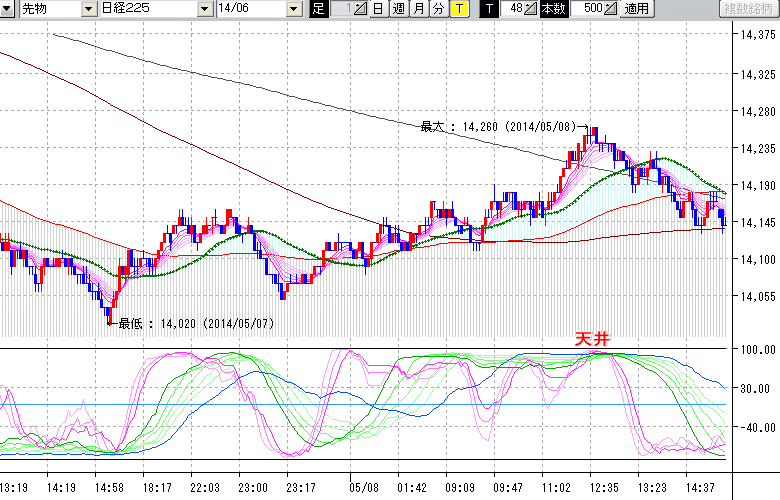Click the yellow highlighted T tick button
Screen dimensions: 780x500
coord(458,9)
